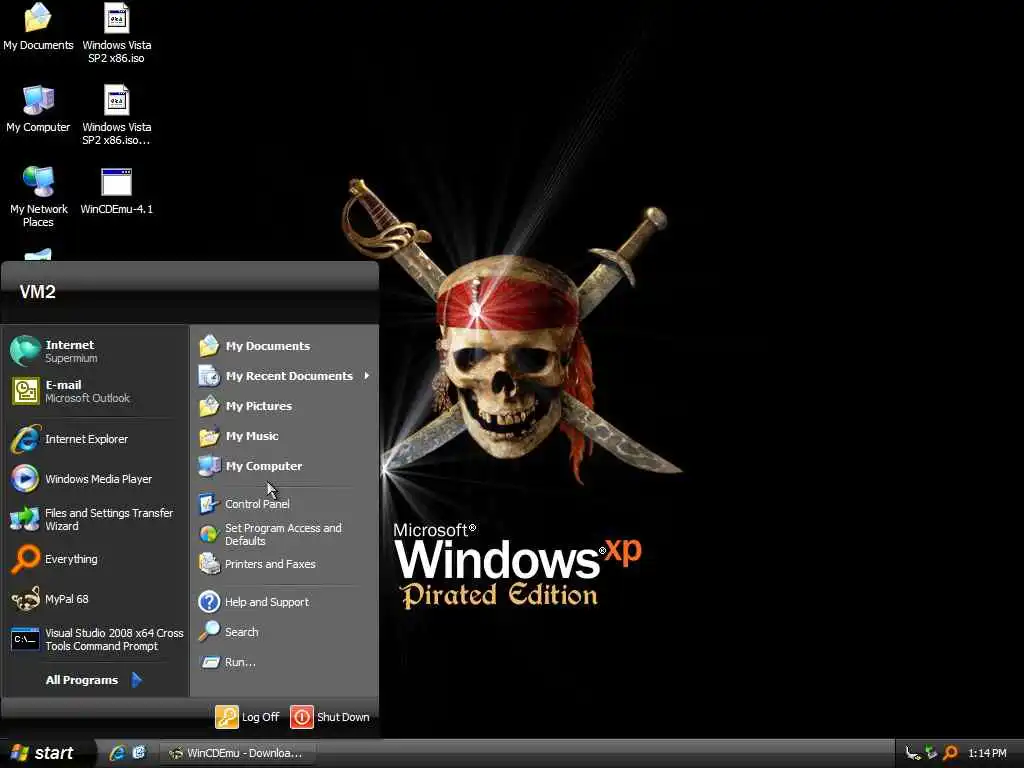This screenshot has width=1024, height=768.
Task: Launch Internet Explorer from Quick Launch
Action: 118,753
